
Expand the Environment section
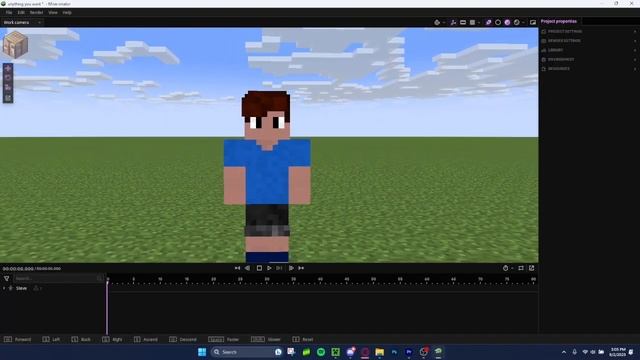coord(589,60)
